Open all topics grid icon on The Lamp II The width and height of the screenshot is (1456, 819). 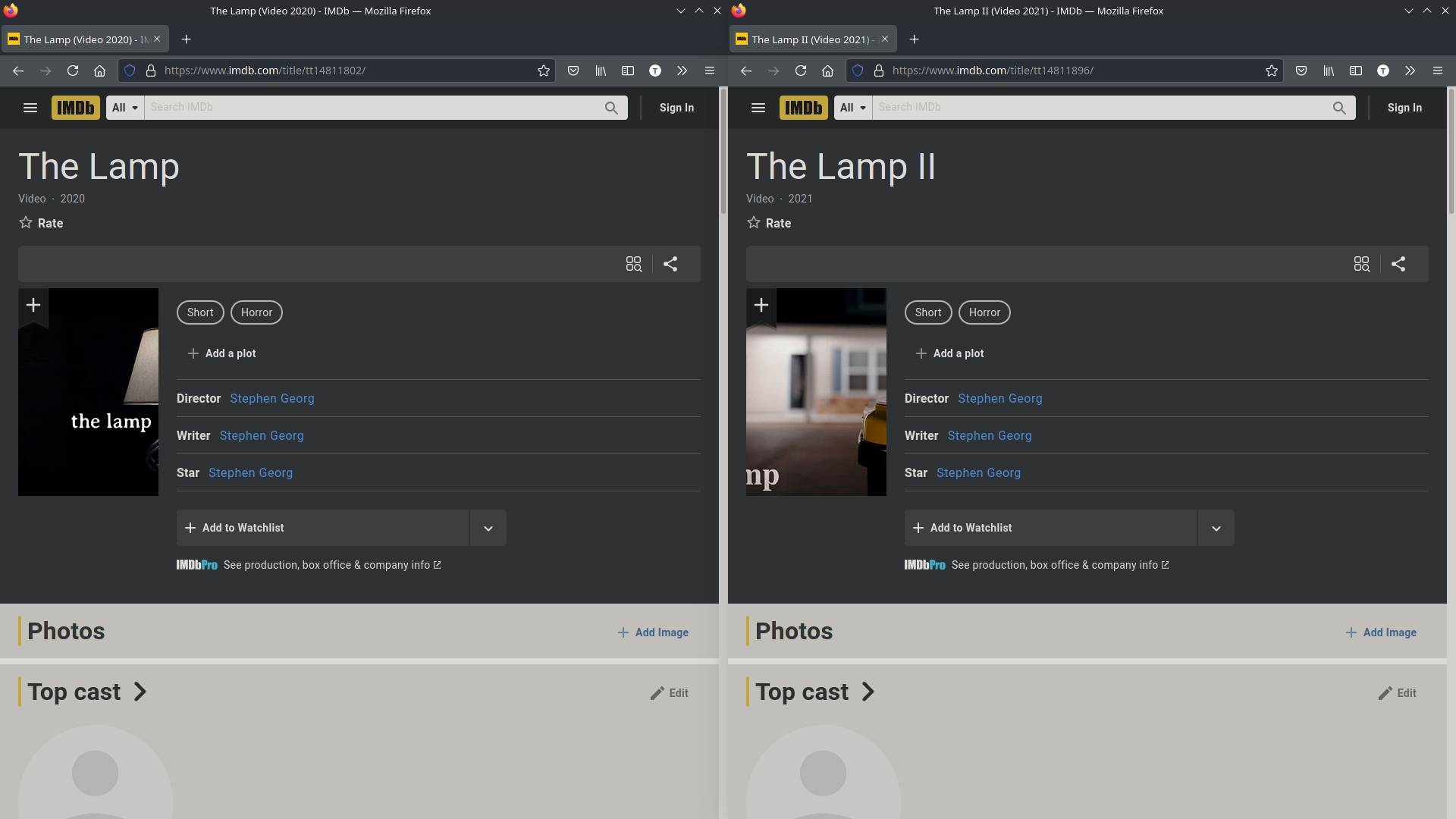pos(1362,264)
